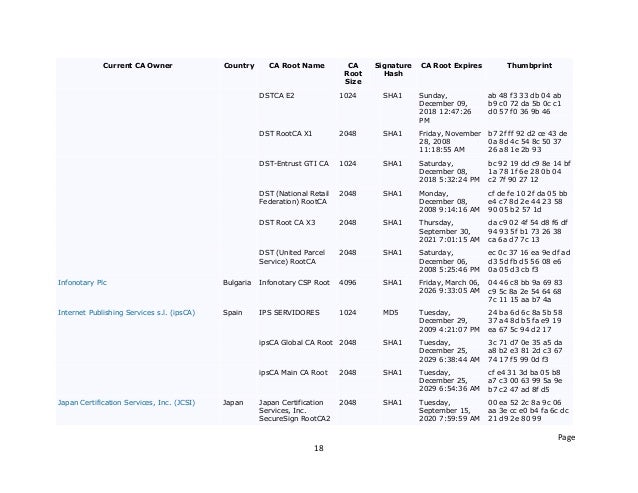Click expiry date Tuesday, September 15, 2020

tap(449, 410)
